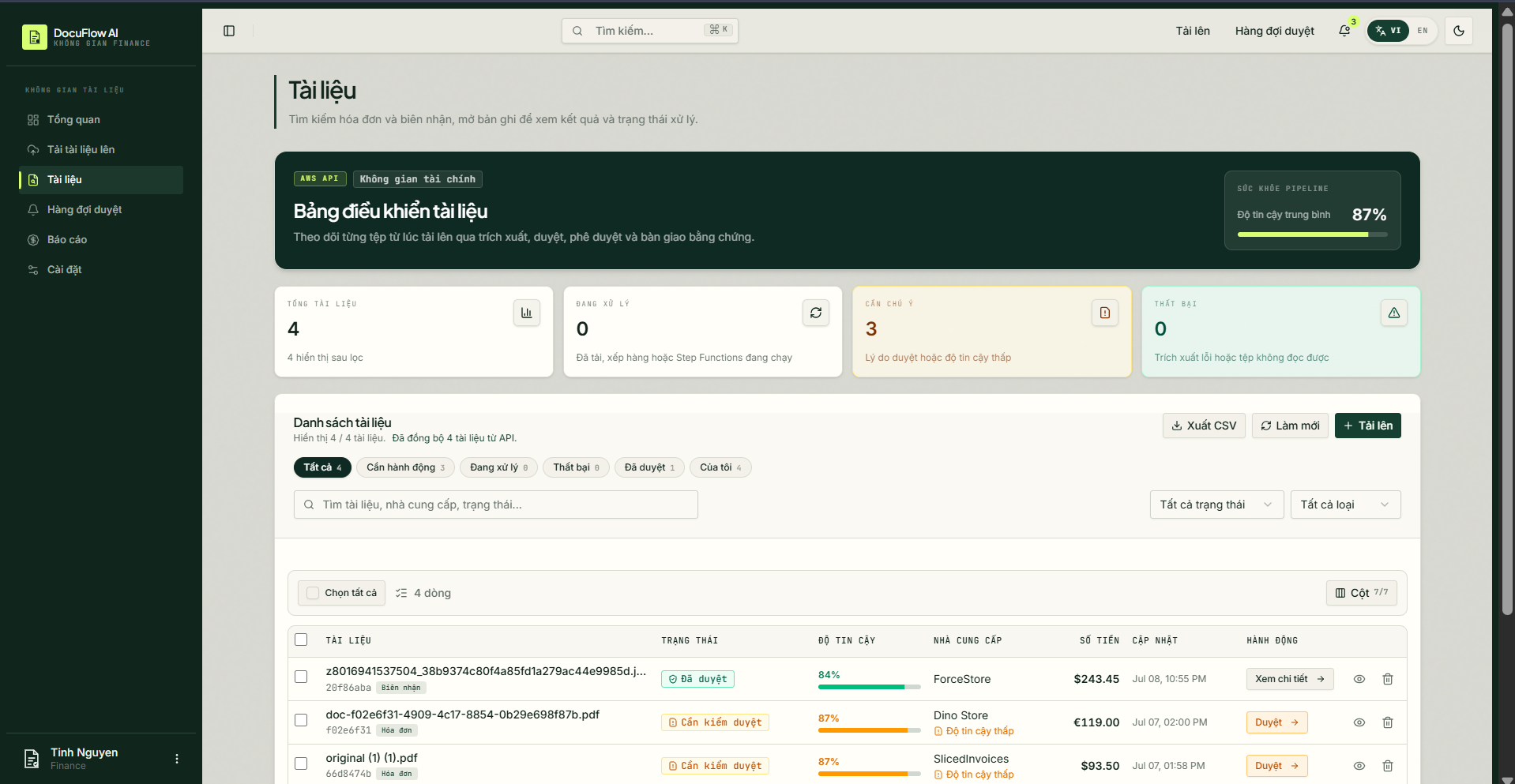Click the DocuFlow AI logo icon

click(34, 37)
